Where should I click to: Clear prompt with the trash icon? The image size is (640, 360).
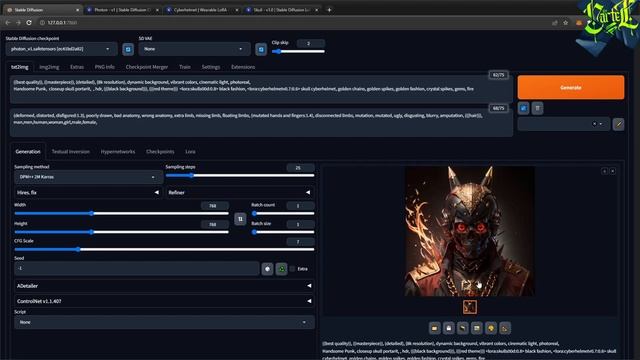(537, 108)
